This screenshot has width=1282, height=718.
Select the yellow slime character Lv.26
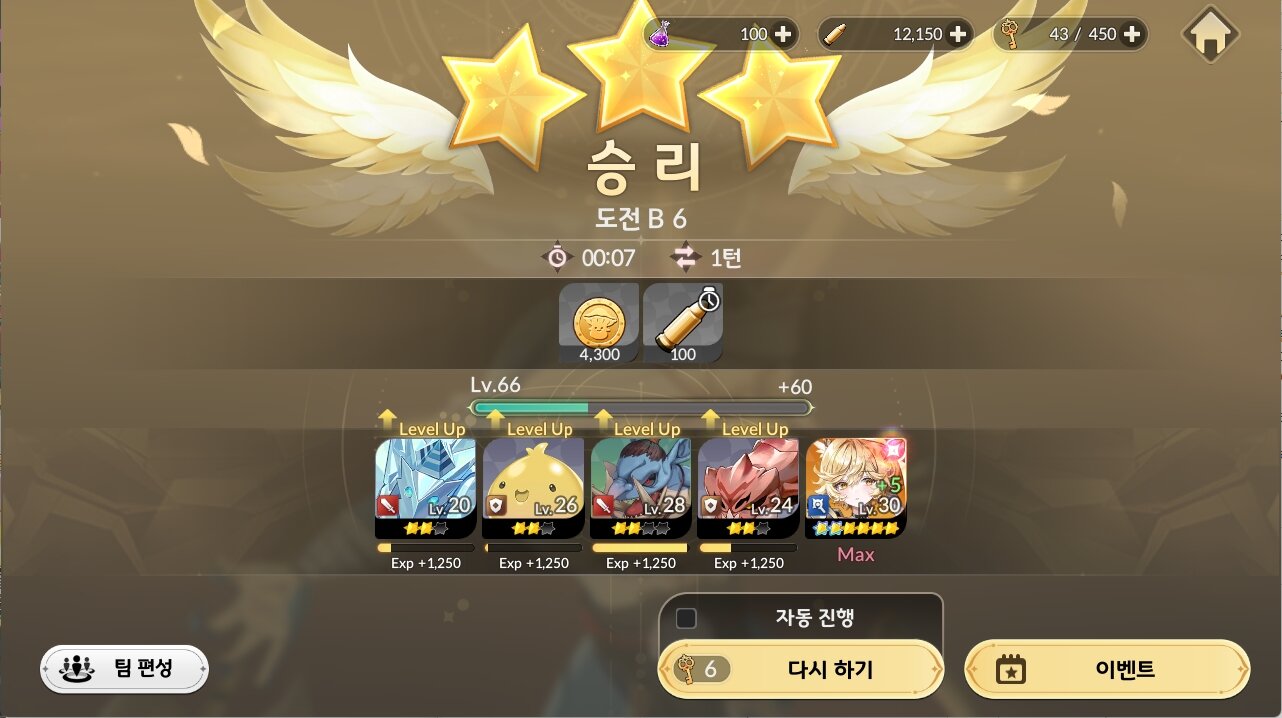[x=533, y=489]
